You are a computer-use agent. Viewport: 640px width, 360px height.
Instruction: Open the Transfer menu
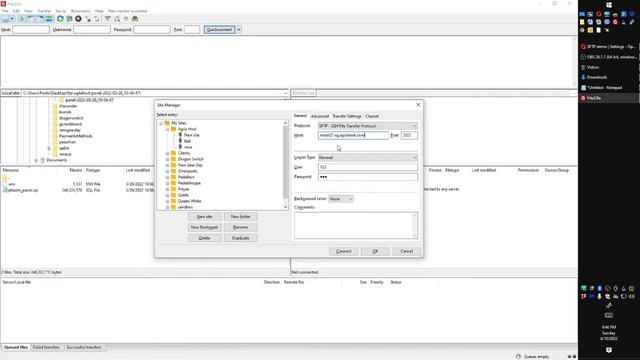(44, 11)
